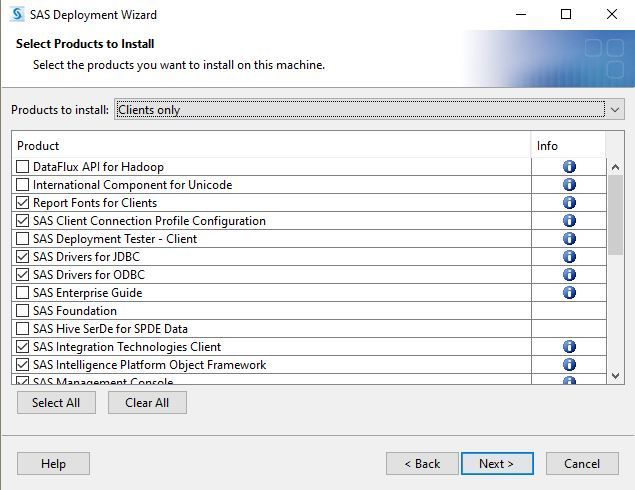Check the SAS Foundation product

[x=22, y=311]
